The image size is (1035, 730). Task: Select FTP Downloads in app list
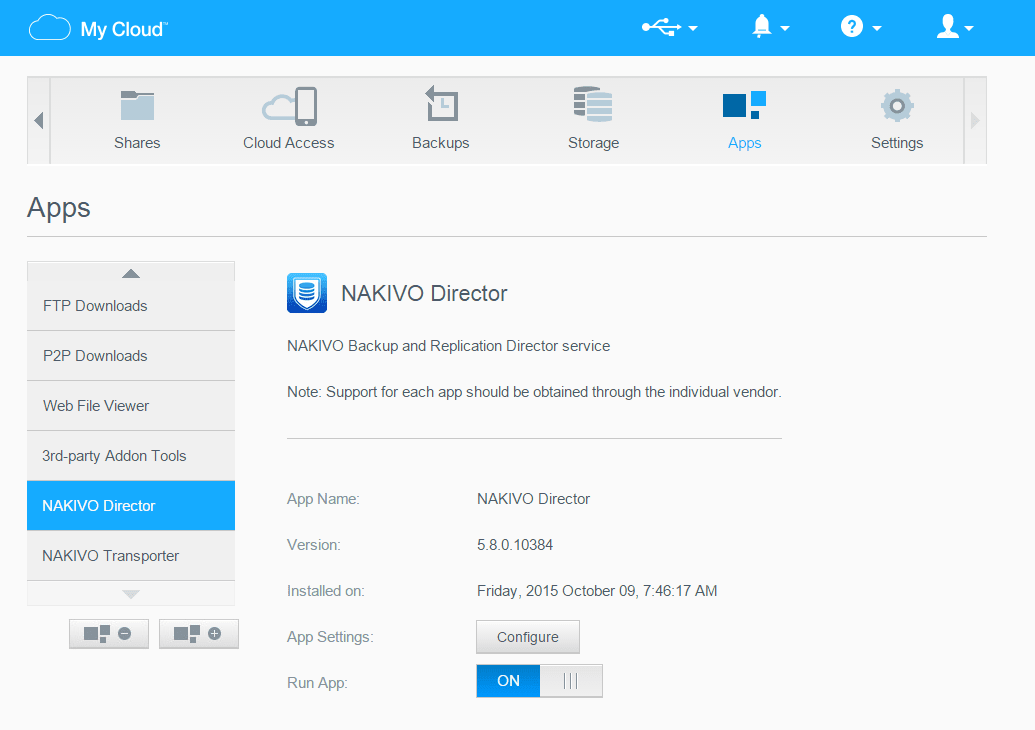[x=131, y=306]
